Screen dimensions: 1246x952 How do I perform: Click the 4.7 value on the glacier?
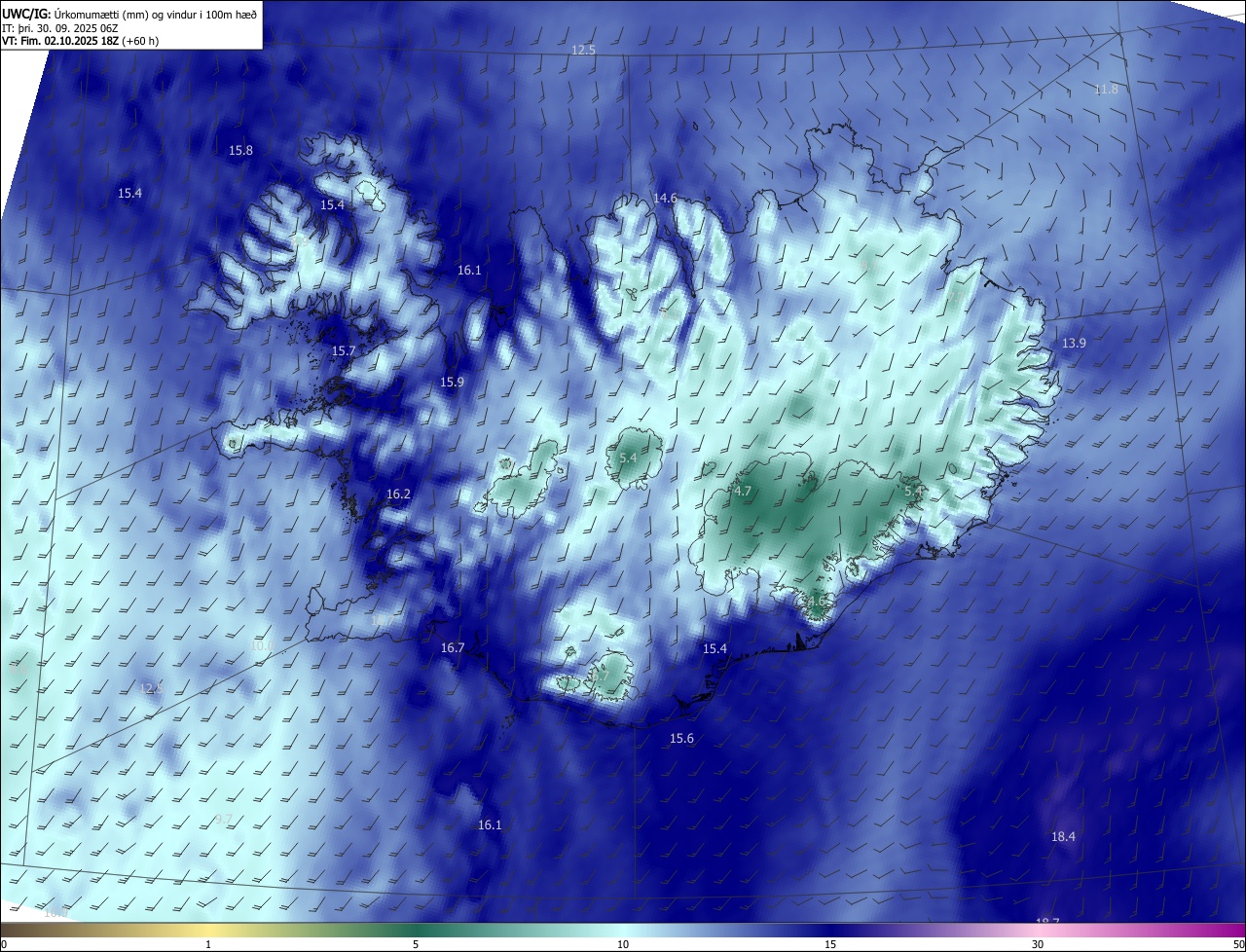click(743, 492)
